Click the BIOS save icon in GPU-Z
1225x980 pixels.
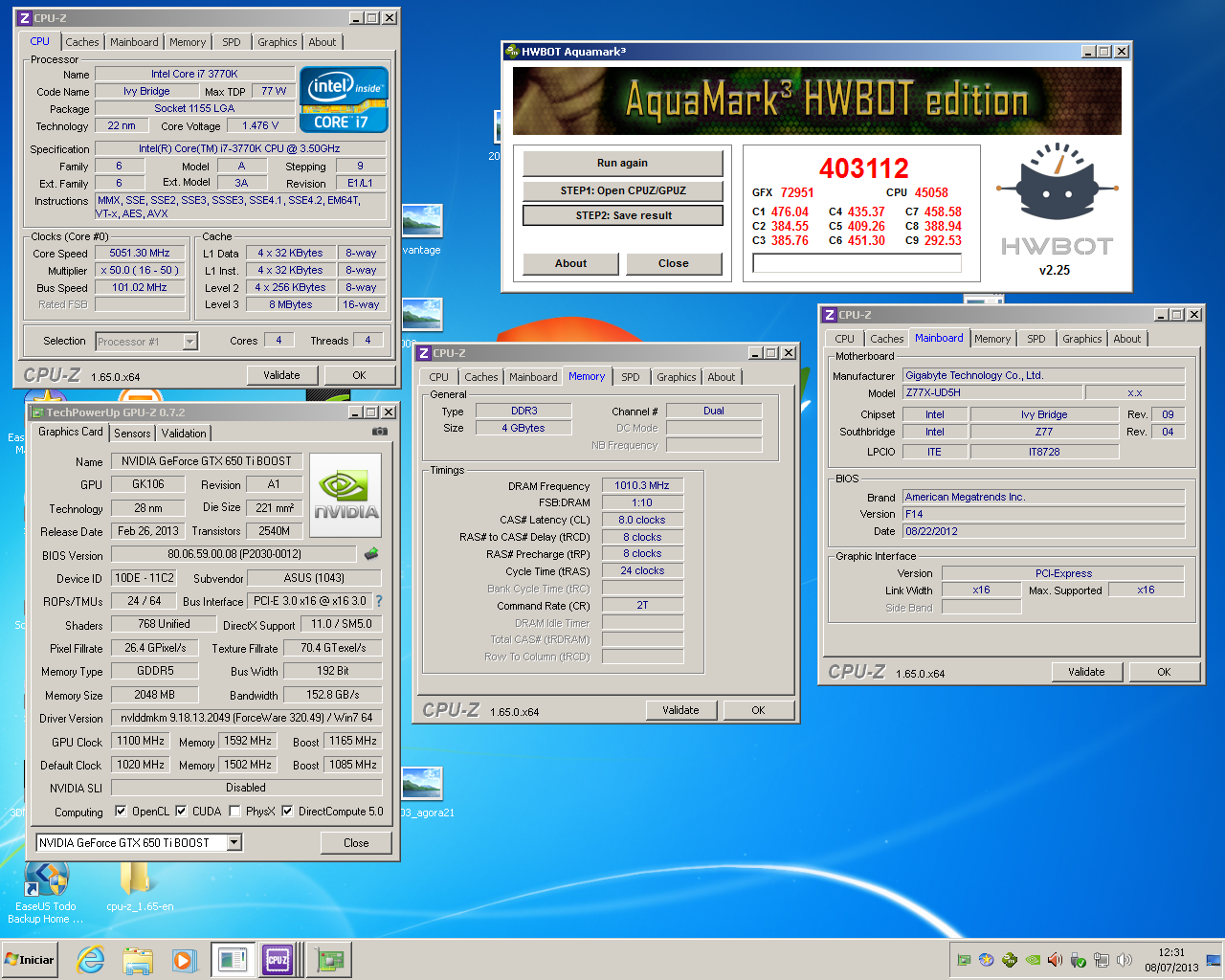coord(371,554)
